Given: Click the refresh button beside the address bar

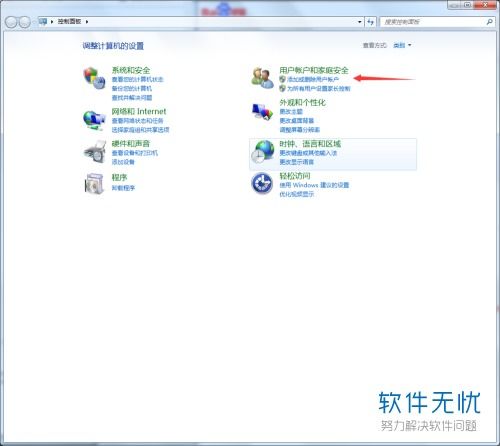Looking at the screenshot, I should click(370, 22).
